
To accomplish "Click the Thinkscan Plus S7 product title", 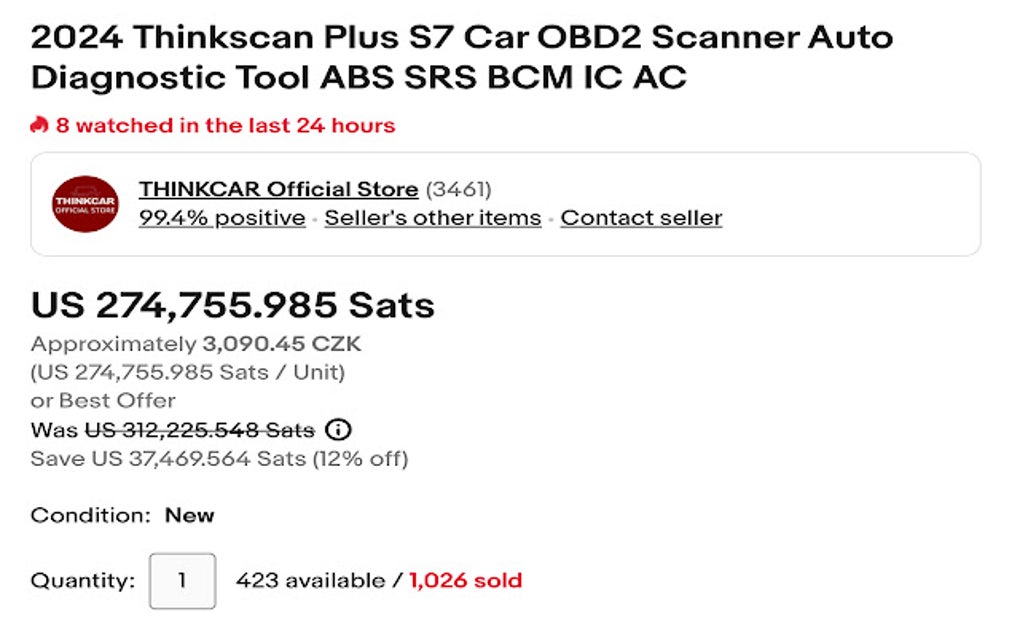I will pos(461,57).
